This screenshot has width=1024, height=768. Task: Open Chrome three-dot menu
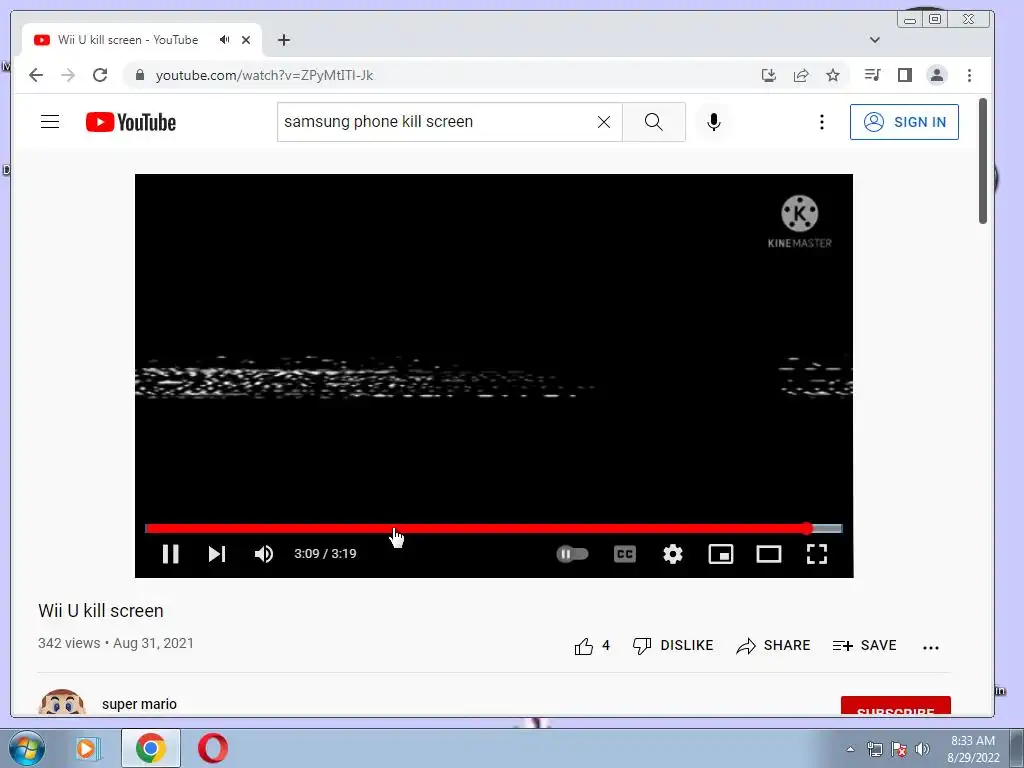pyautogui.click(x=969, y=75)
